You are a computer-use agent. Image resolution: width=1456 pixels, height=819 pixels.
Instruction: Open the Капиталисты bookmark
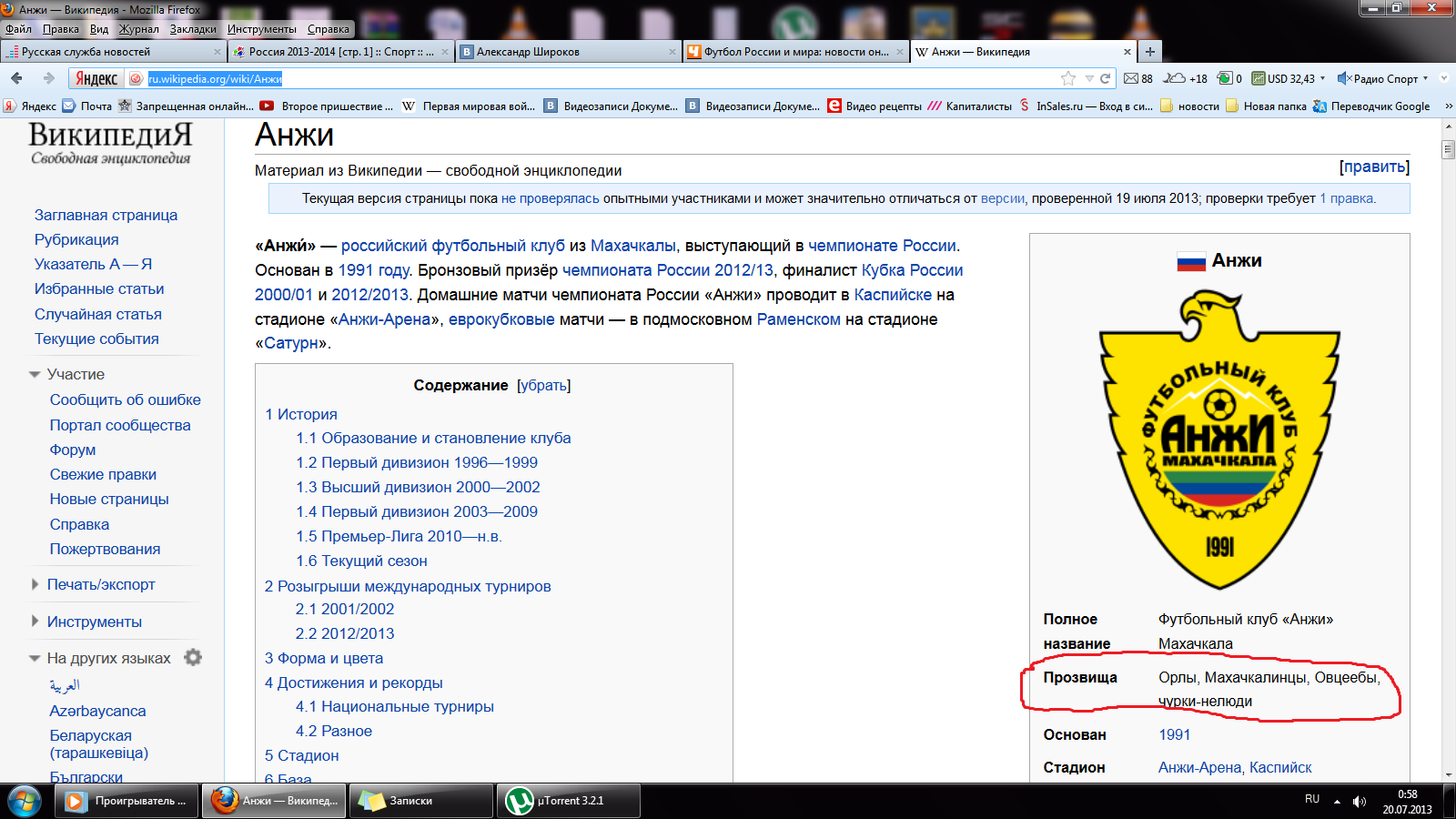click(970, 106)
